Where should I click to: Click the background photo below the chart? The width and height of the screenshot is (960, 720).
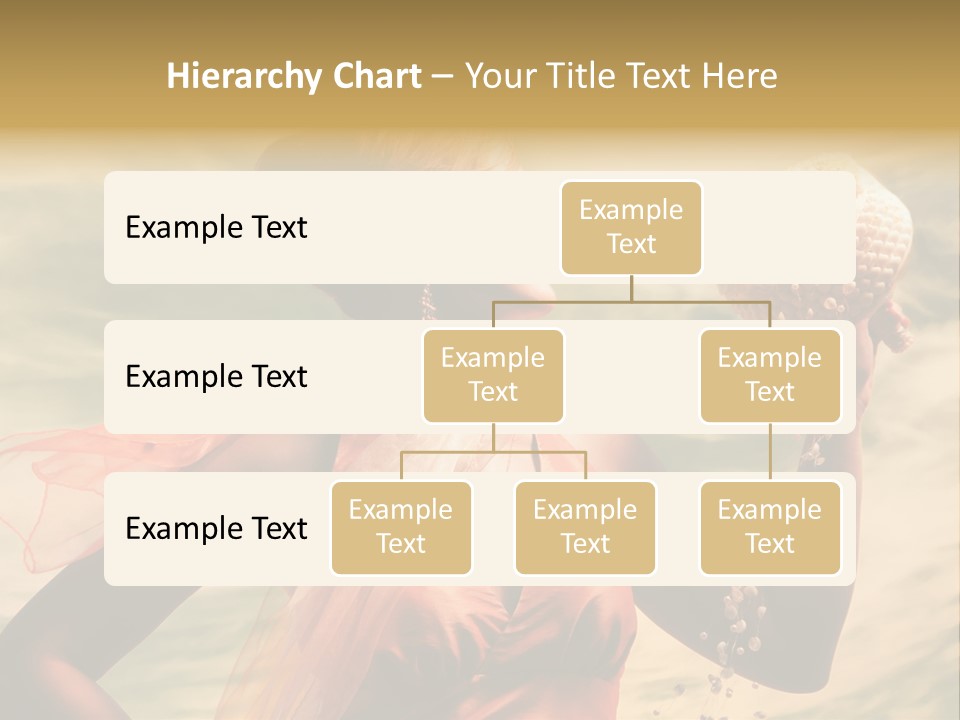pos(480,650)
